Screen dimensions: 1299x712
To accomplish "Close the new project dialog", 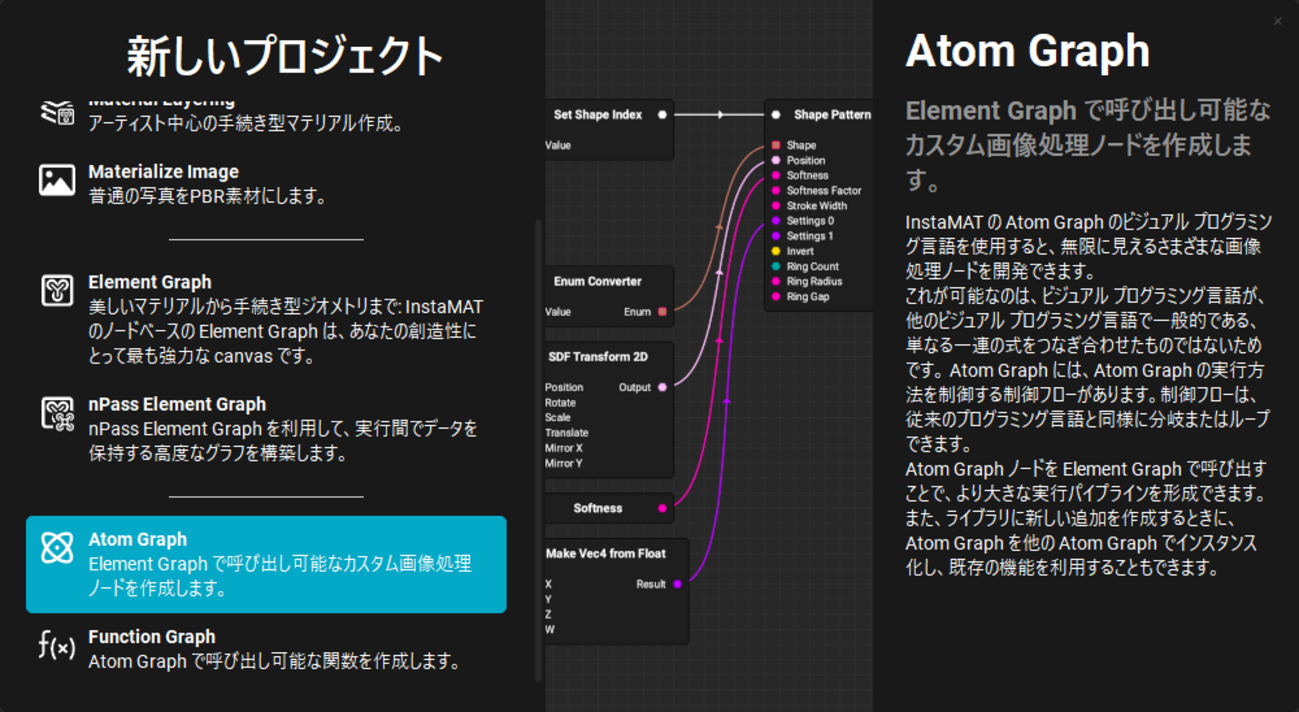I will point(1277,21).
